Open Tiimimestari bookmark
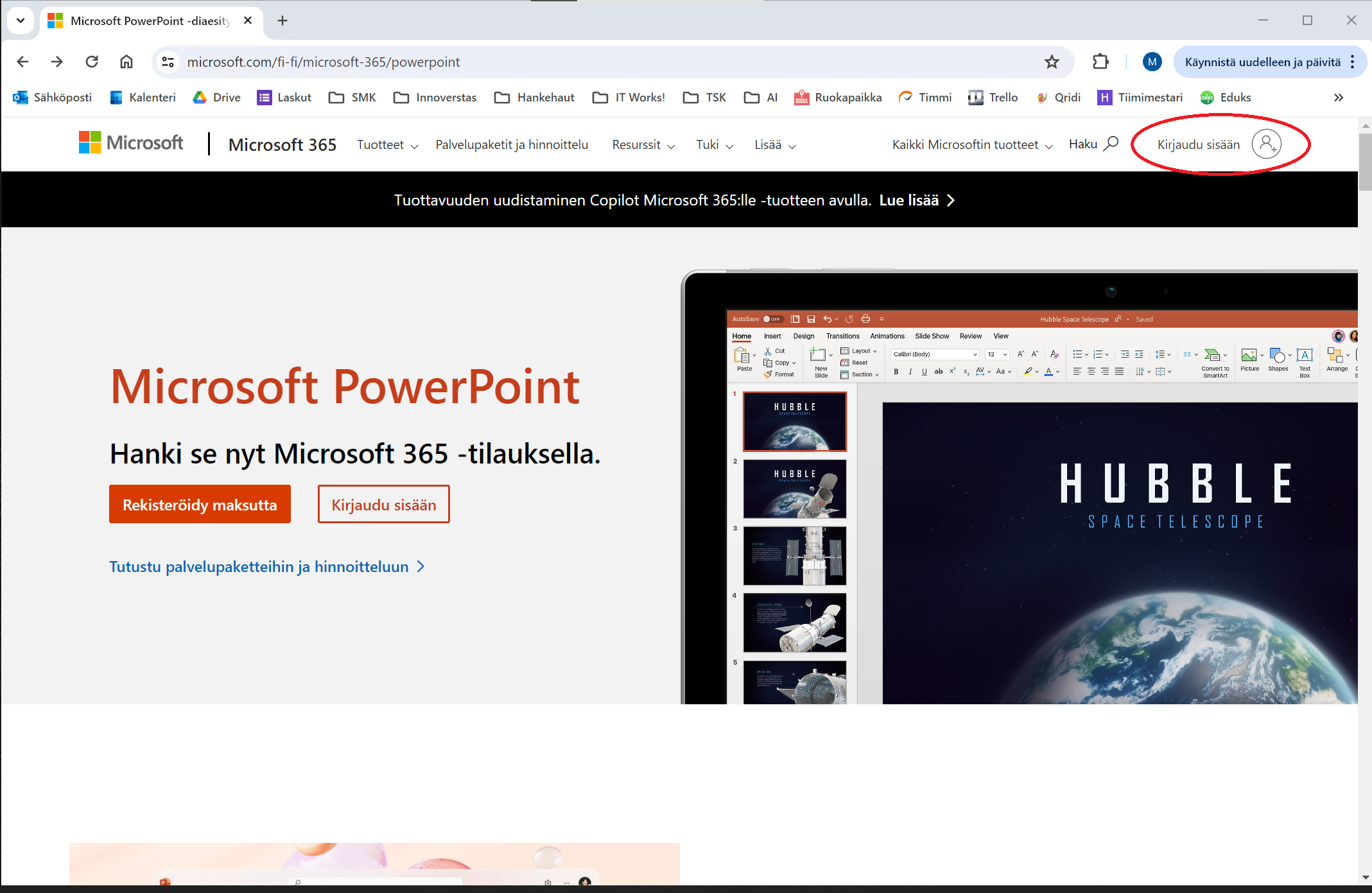 coord(1140,98)
